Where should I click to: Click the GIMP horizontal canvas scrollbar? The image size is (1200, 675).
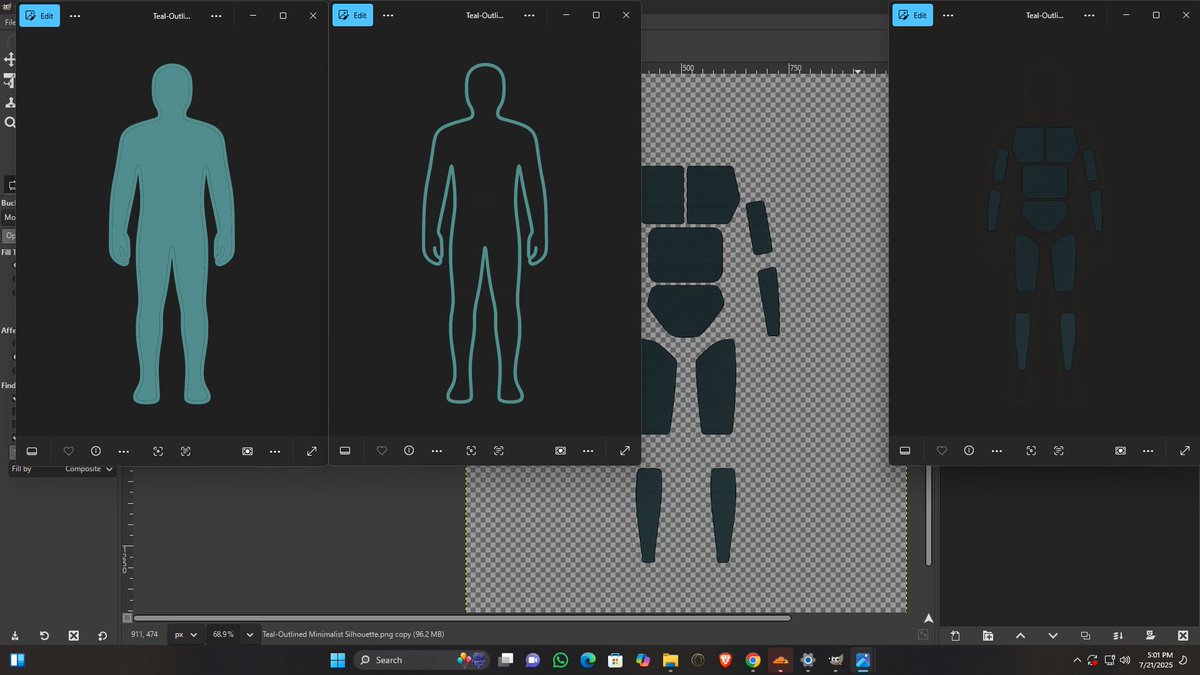(460, 618)
